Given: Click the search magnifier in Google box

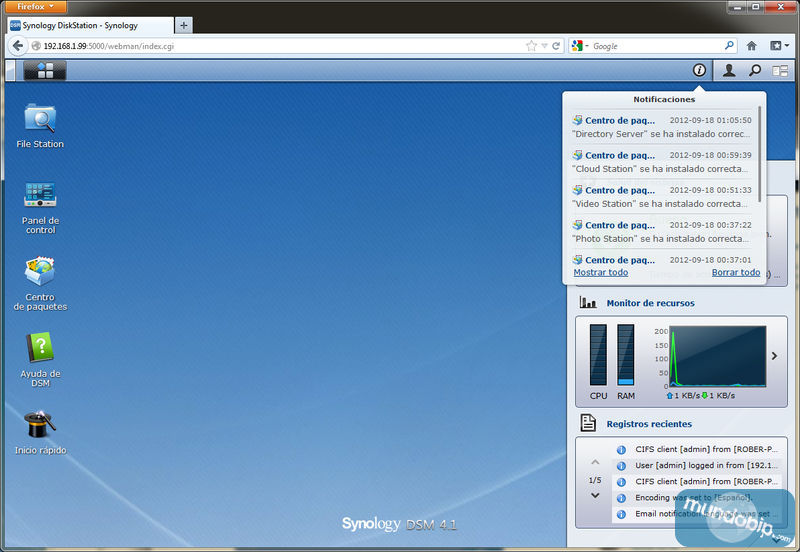Looking at the screenshot, I should (x=729, y=45).
